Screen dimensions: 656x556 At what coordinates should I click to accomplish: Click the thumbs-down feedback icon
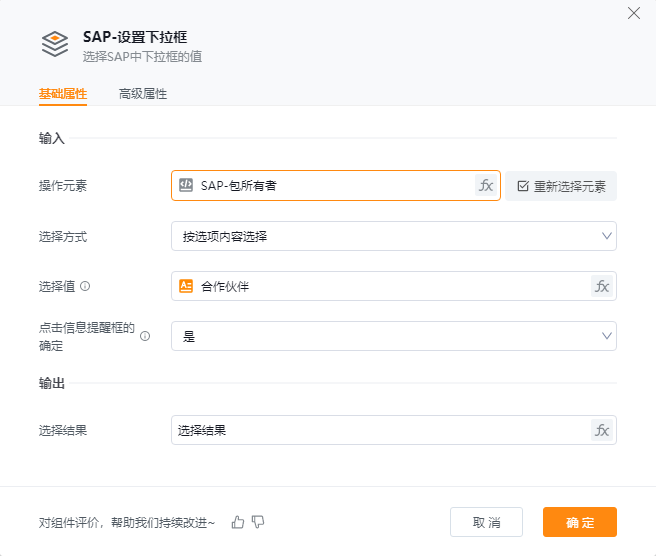pos(258,522)
